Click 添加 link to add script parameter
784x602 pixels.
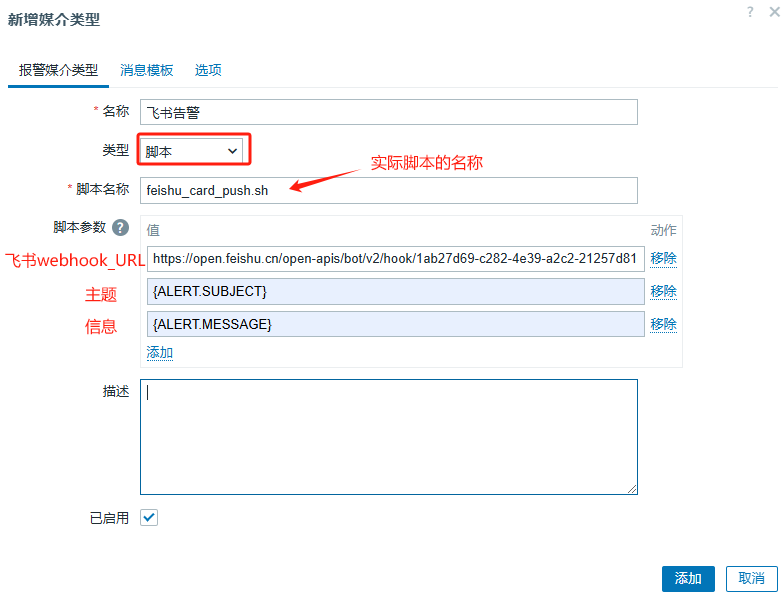click(160, 352)
